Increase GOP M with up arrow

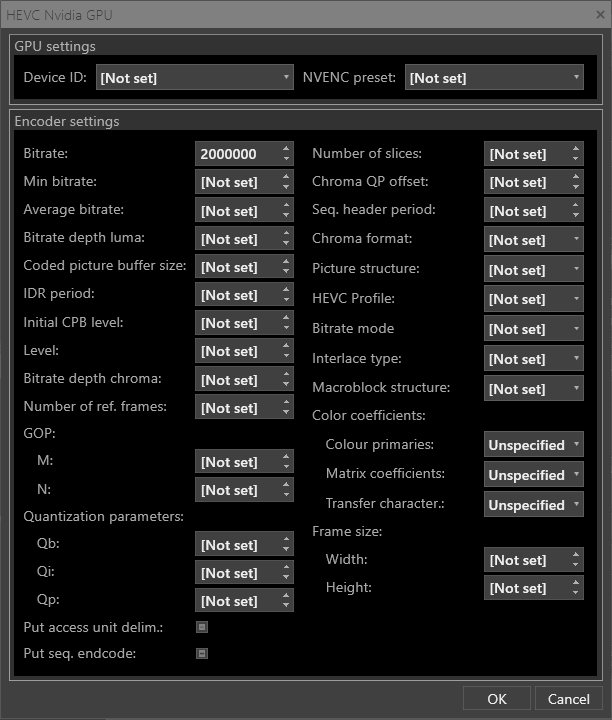286,456
